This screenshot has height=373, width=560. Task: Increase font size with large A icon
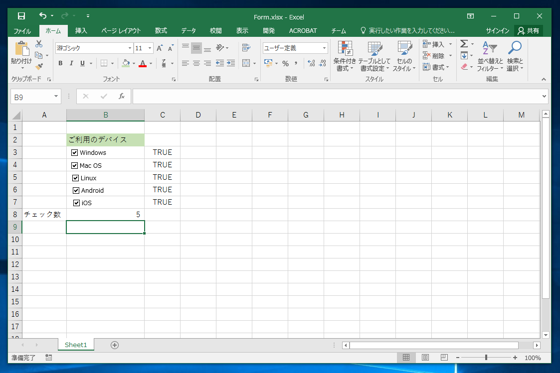click(160, 48)
